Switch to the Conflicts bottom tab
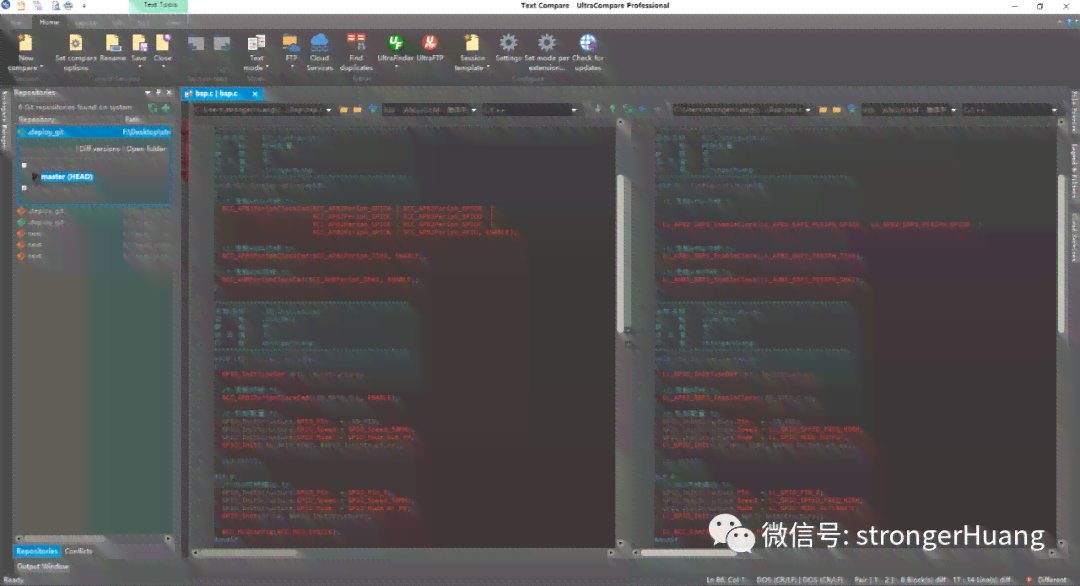Screen dimensions: 1080x586 click(79, 551)
